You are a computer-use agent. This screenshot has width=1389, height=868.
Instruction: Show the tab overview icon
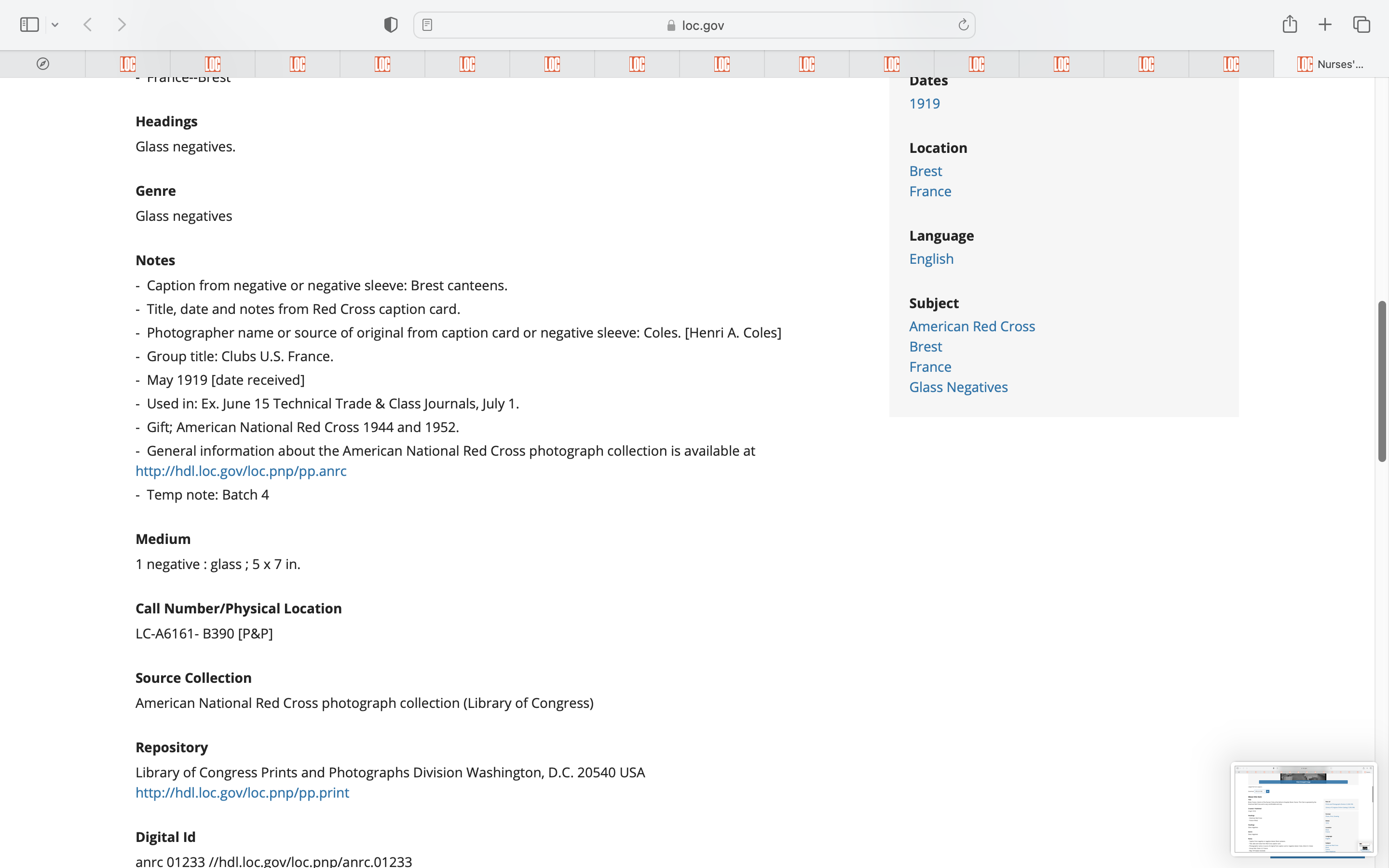(1362, 25)
